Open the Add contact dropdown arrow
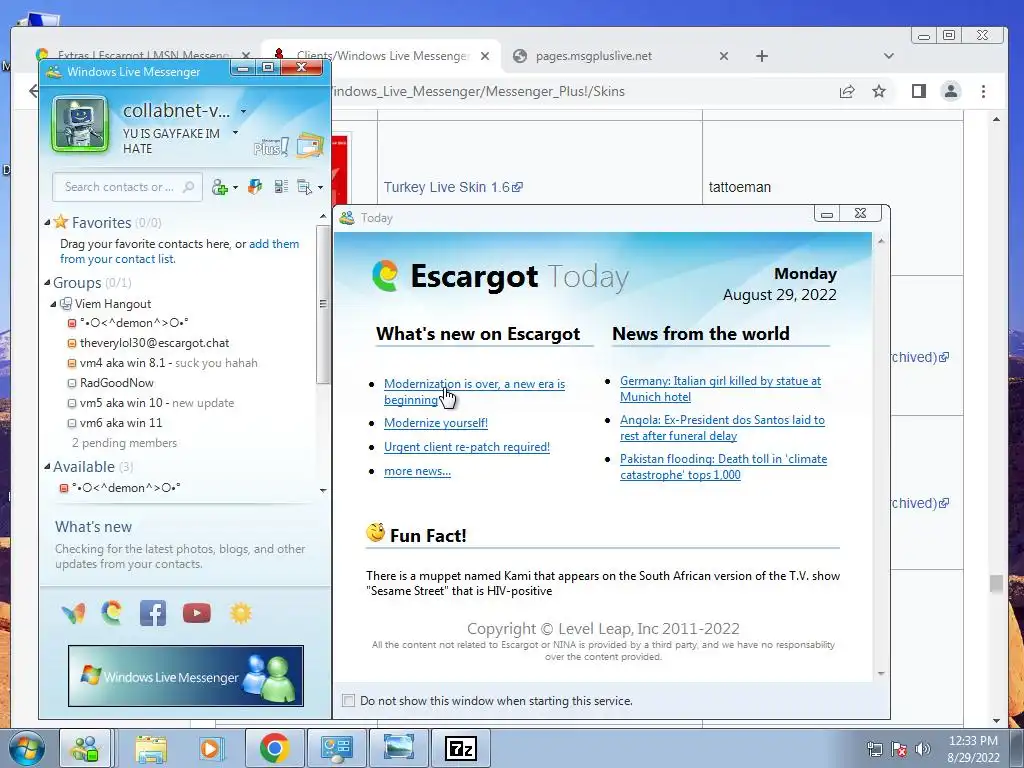Image resolution: width=1024 pixels, height=768 pixels. 235,187
